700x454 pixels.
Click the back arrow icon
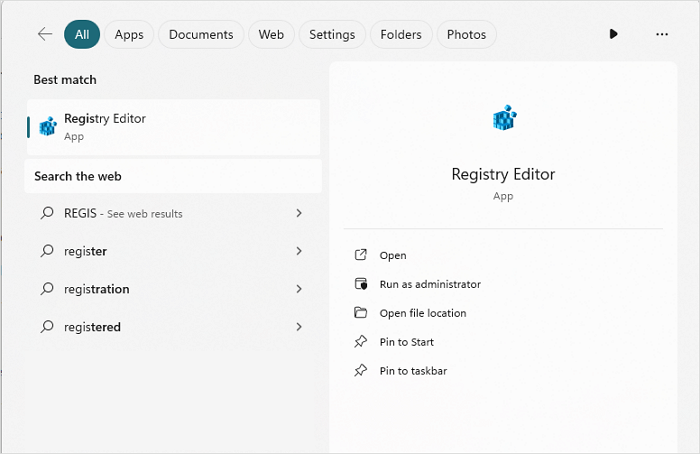pyautogui.click(x=44, y=34)
